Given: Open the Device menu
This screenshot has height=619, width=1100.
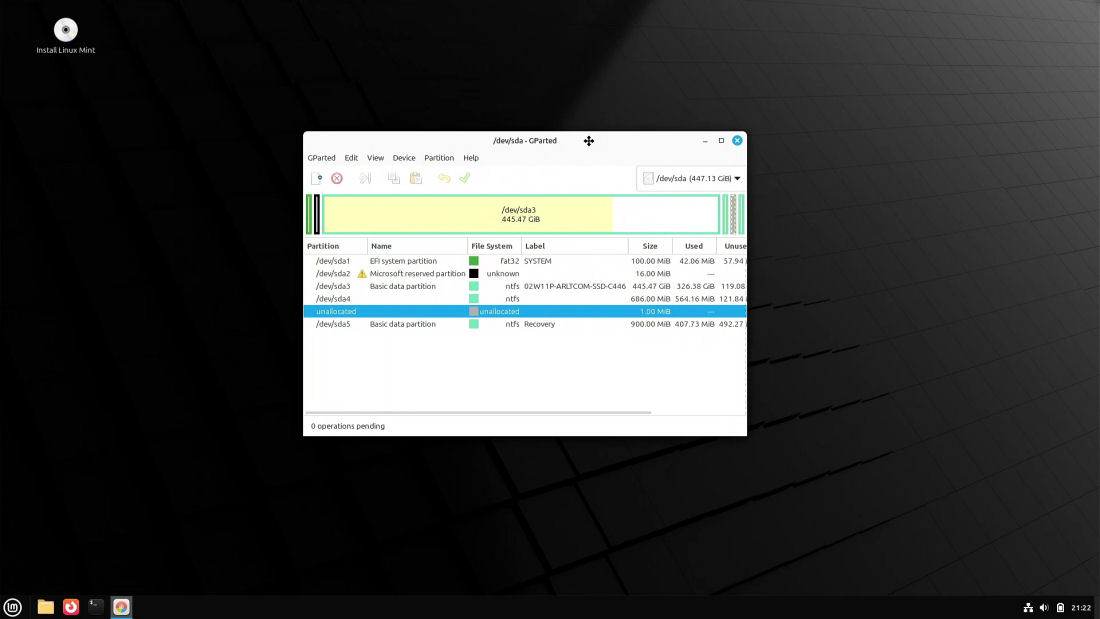Looking at the screenshot, I should (x=404, y=158).
